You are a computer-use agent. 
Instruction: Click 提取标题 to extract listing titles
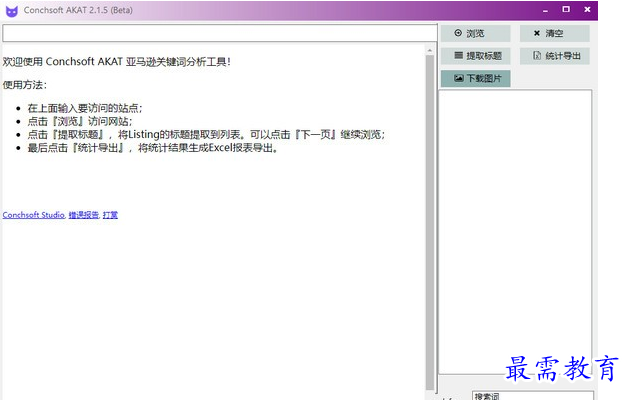click(475, 56)
